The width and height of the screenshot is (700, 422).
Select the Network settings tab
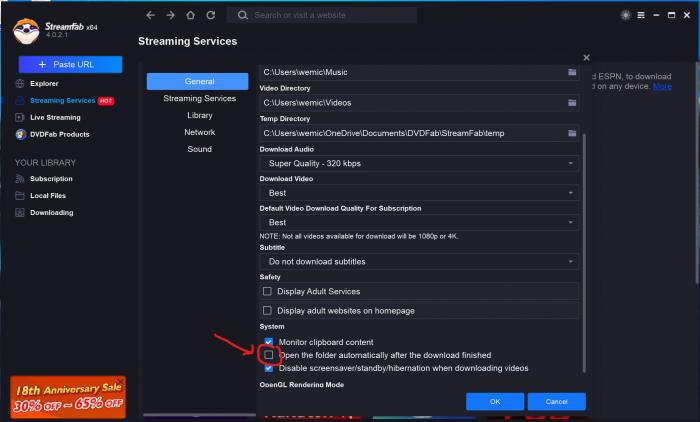(x=200, y=132)
